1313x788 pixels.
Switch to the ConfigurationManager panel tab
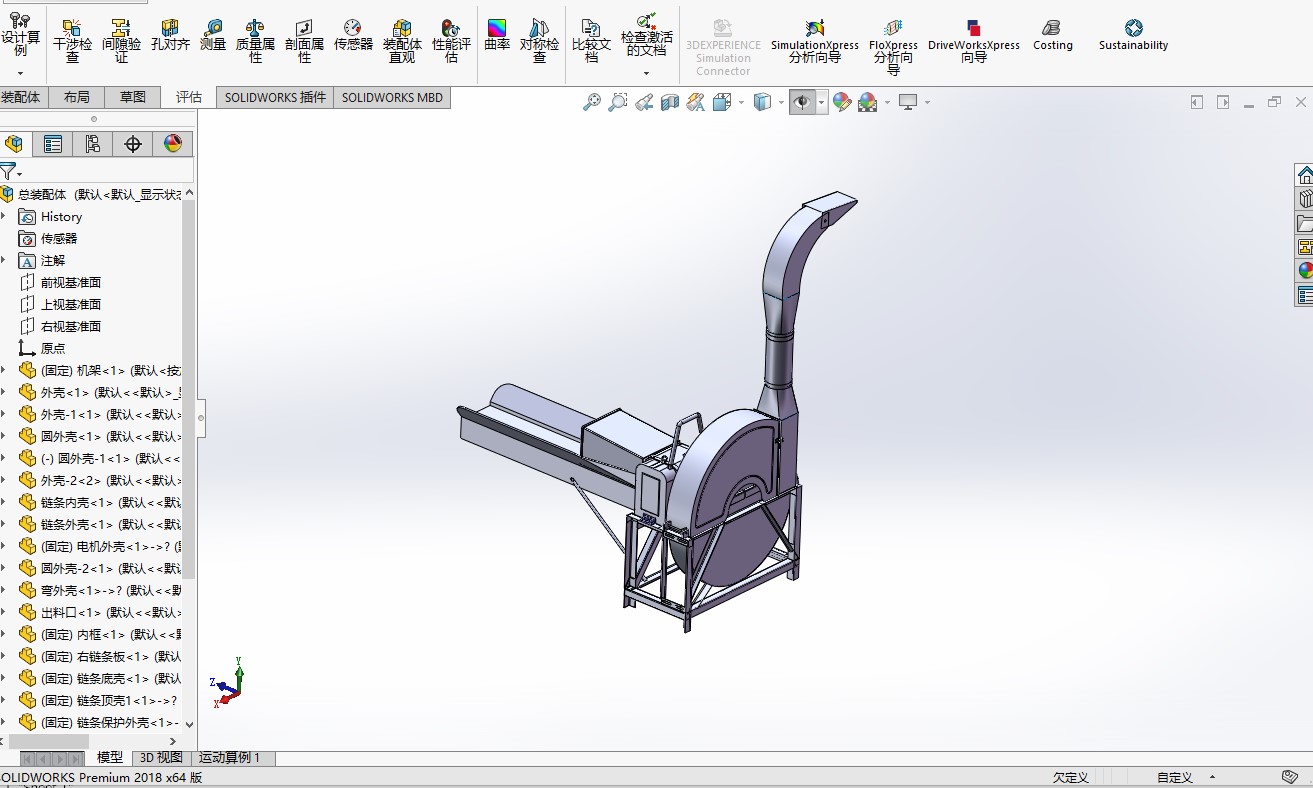pyautogui.click(x=93, y=144)
